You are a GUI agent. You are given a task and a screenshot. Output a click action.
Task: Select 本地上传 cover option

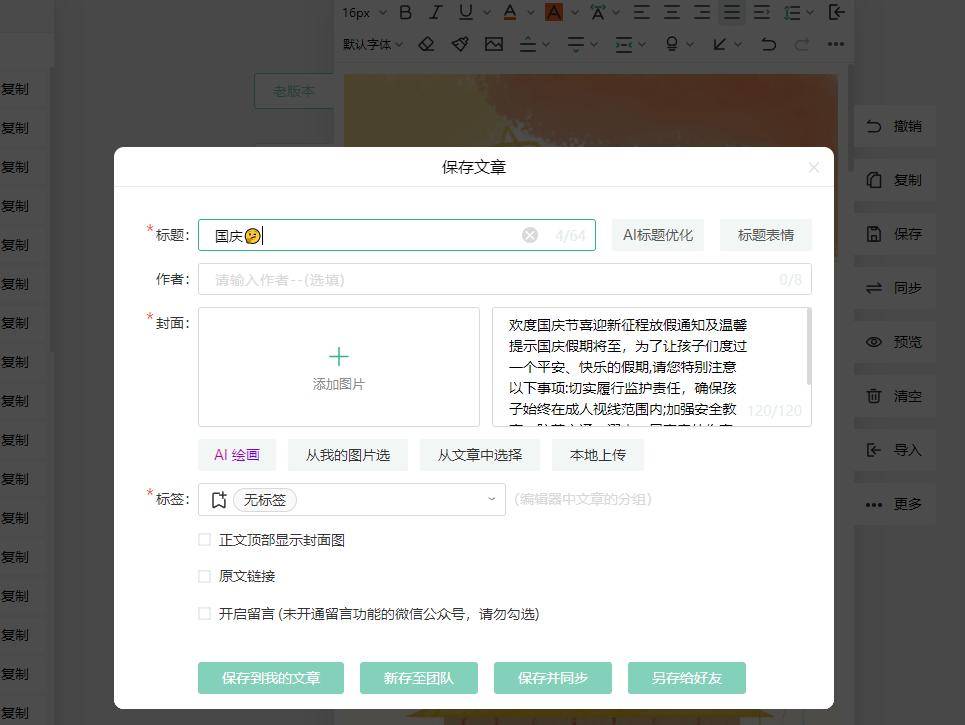[597, 455]
